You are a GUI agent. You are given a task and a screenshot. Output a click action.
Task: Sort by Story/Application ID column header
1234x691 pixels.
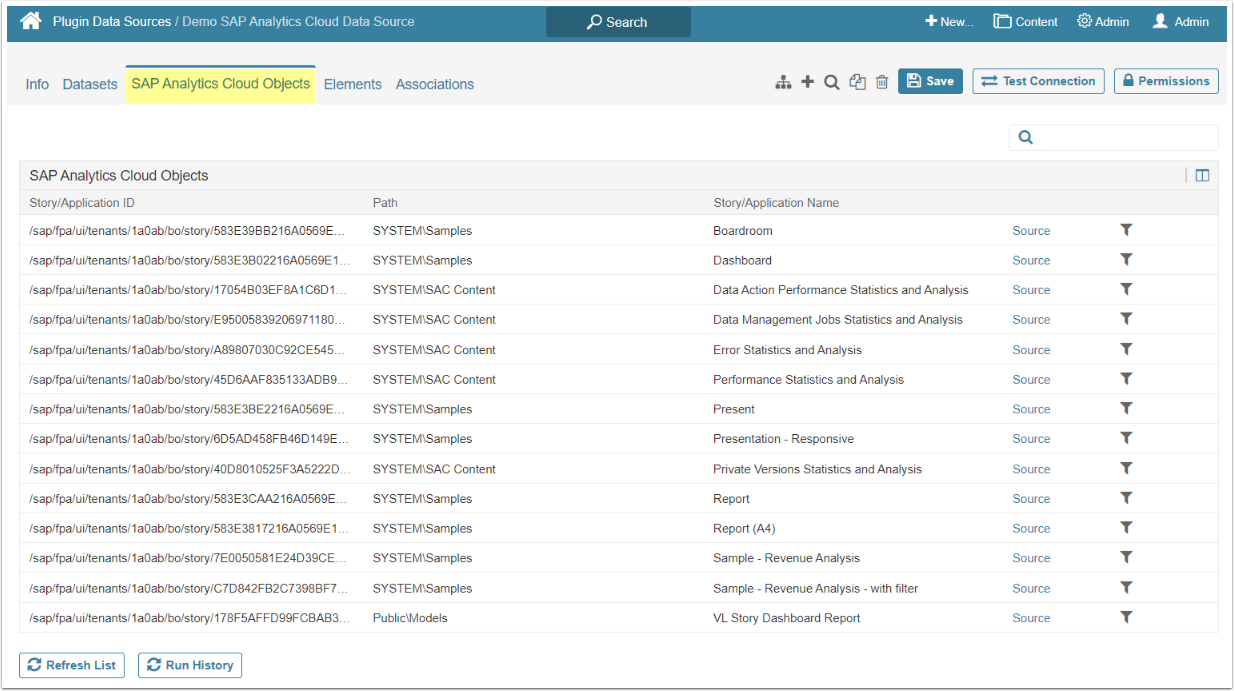[82, 203]
